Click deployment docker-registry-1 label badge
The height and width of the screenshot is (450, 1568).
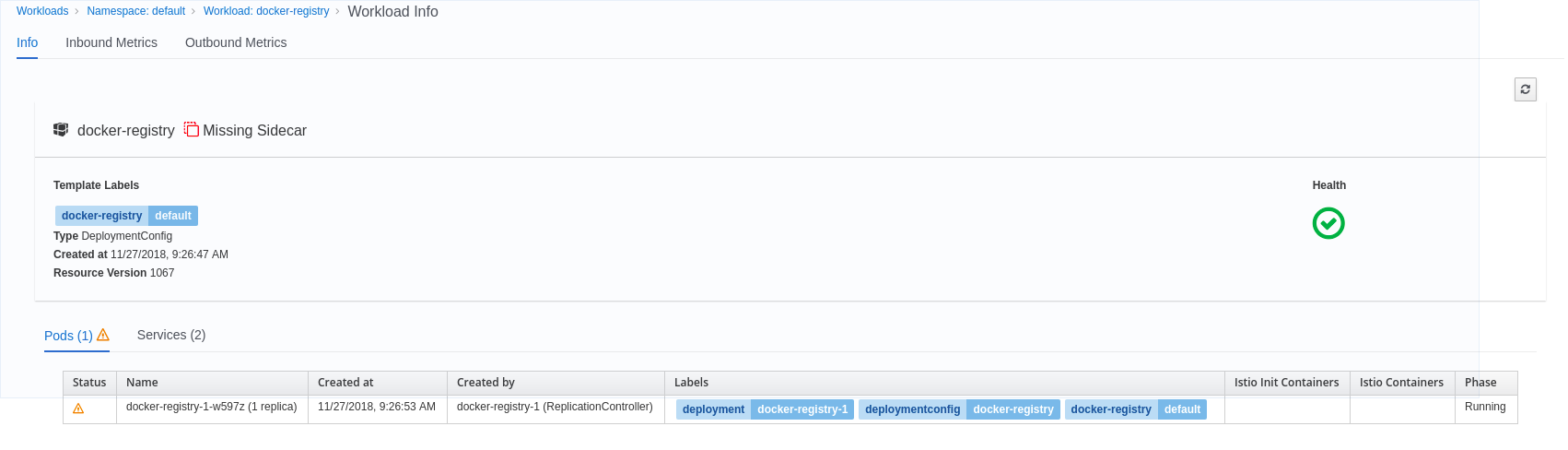pyautogui.click(x=765, y=409)
